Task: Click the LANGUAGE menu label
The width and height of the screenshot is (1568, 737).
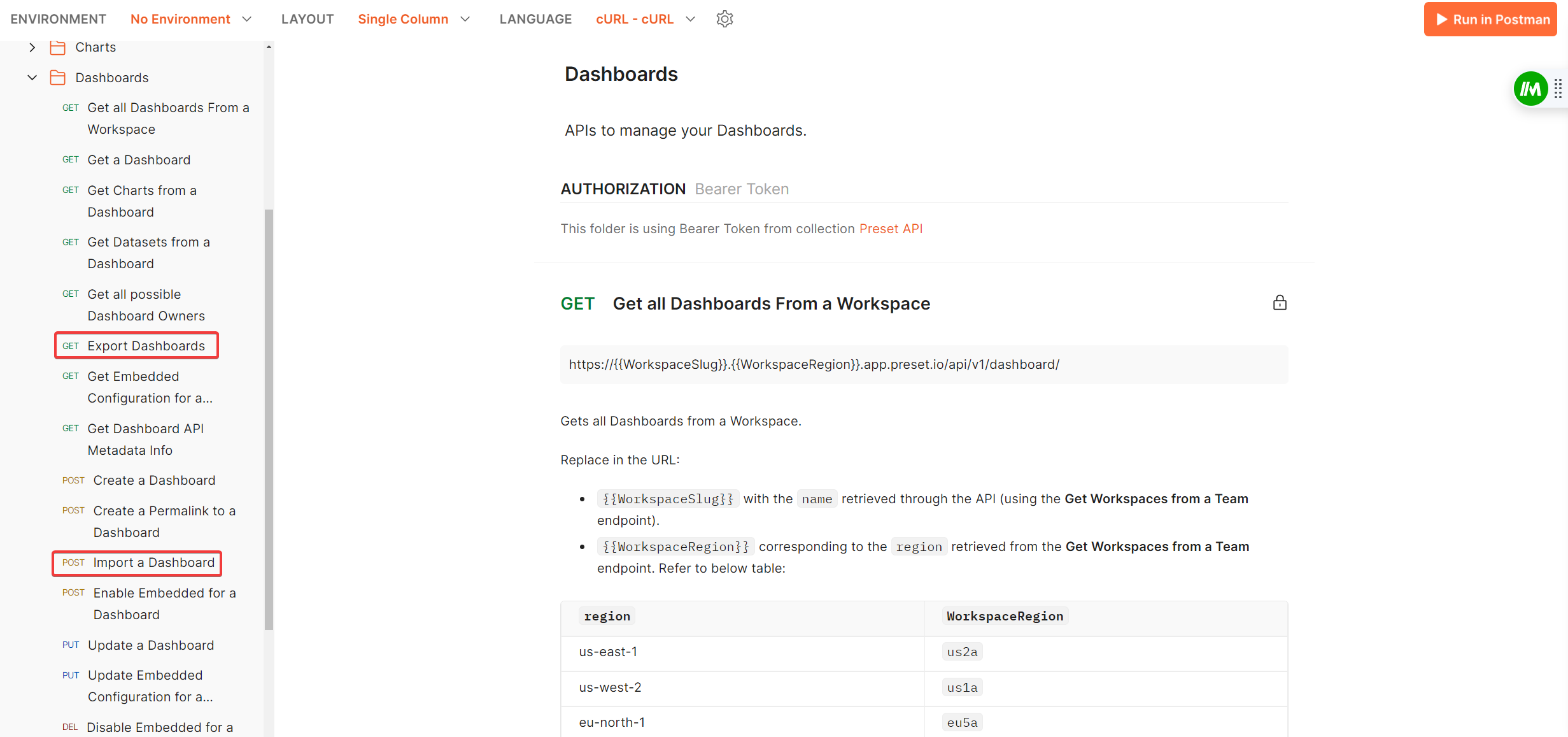Action: click(x=535, y=19)
